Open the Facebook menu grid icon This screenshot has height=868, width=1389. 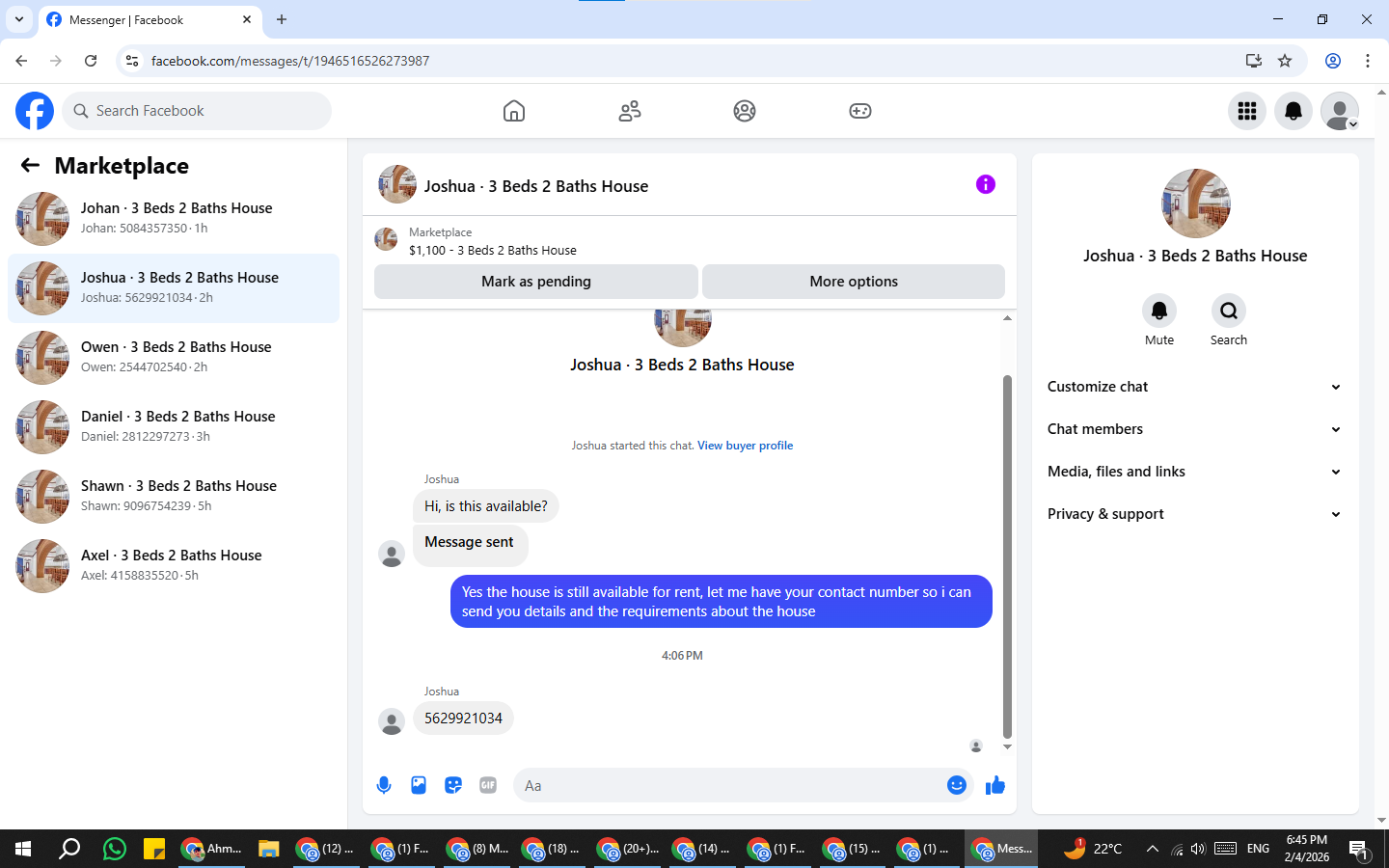tap(1247, 111)
